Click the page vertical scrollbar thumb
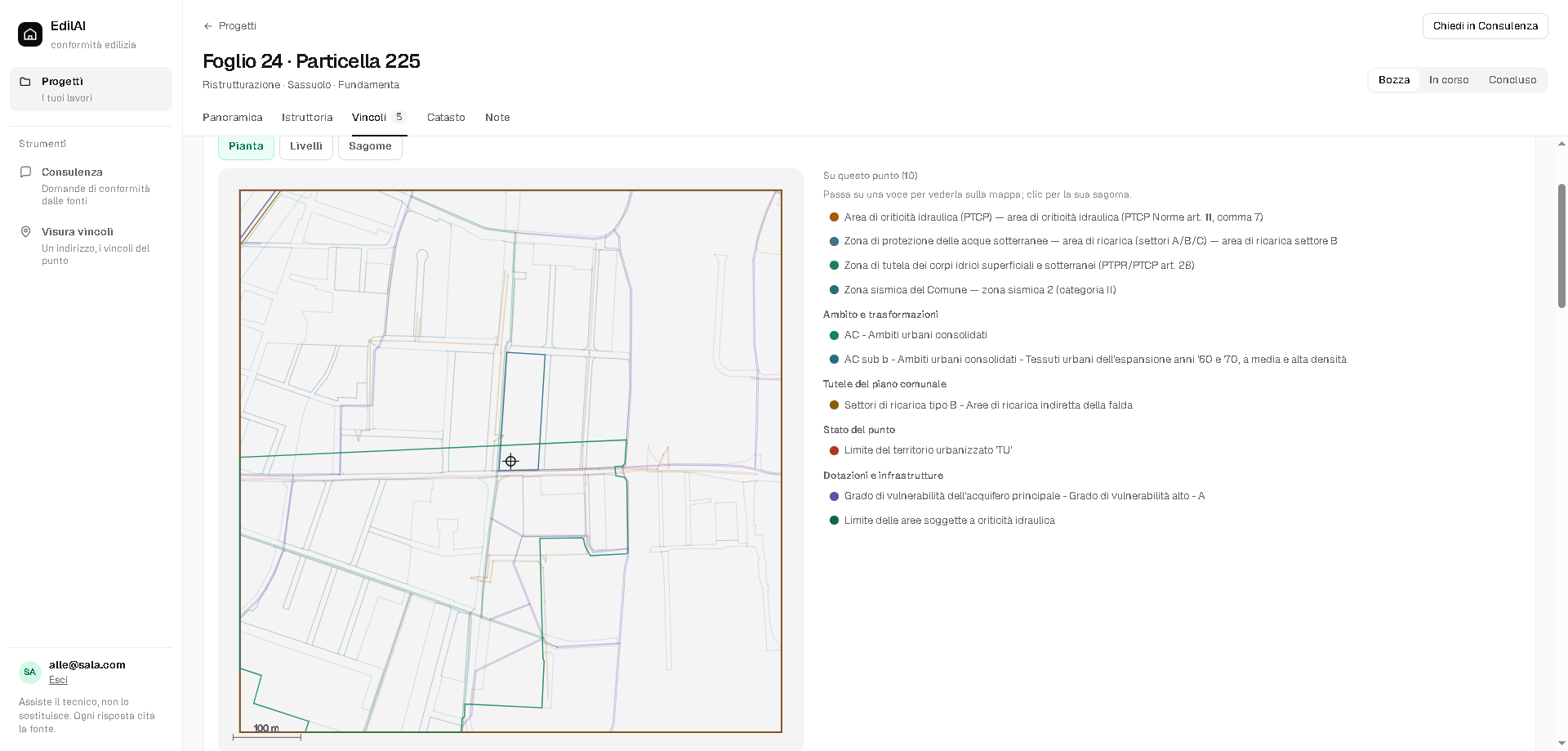This screenshot has width=1568, height=751. pos(1561,246)
